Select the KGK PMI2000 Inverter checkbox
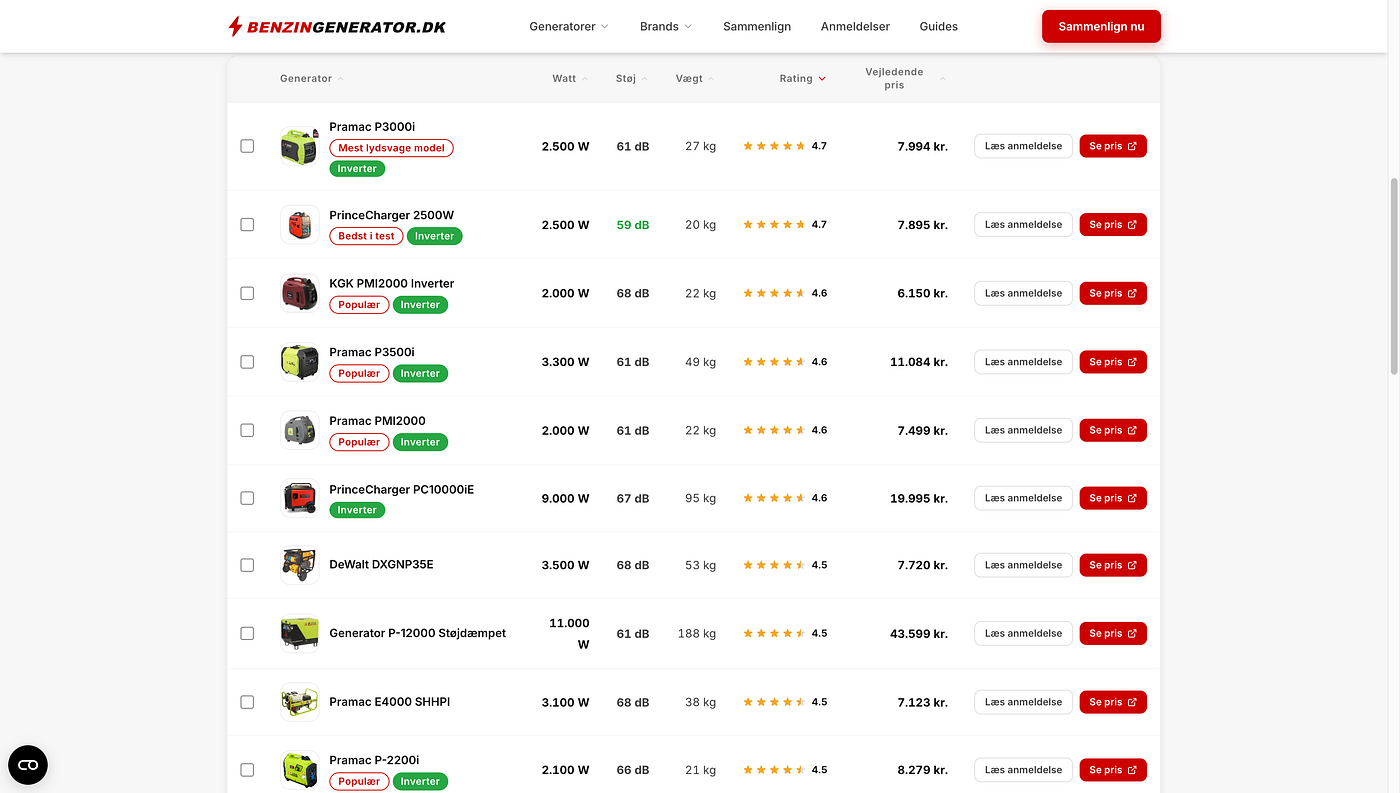Image resolution: width=1400 pixels, height=793 pixels. click(247, 293)
